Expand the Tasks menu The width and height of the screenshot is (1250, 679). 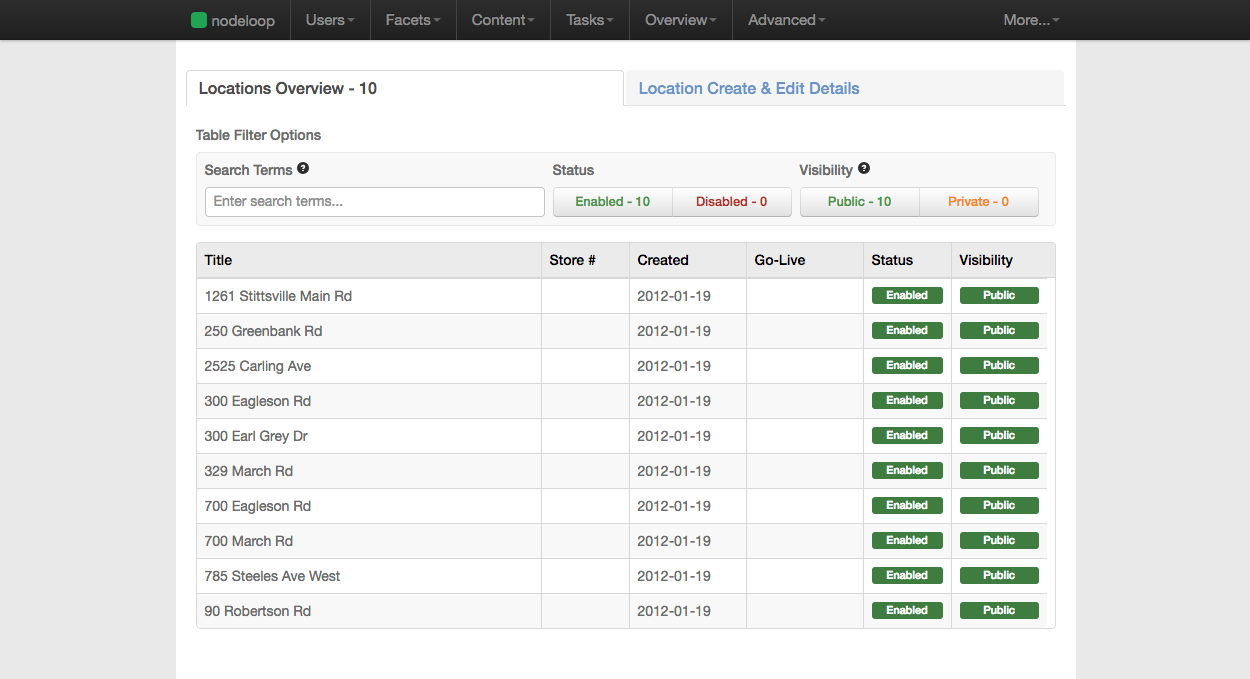[590, 20]
